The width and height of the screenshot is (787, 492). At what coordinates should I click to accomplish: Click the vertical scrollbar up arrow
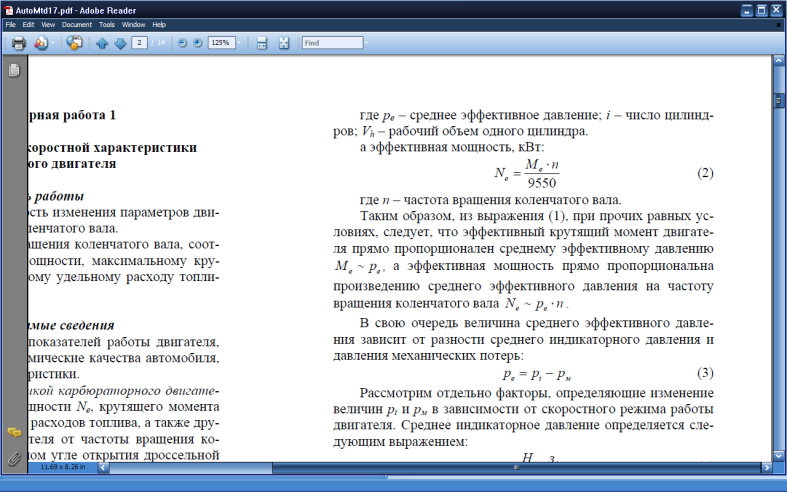pos(778,61)
